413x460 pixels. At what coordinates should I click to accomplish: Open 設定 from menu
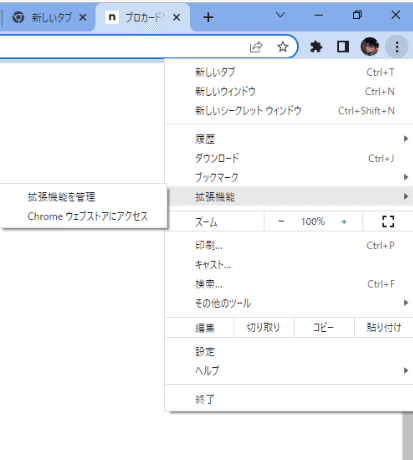tap(289, 352)
